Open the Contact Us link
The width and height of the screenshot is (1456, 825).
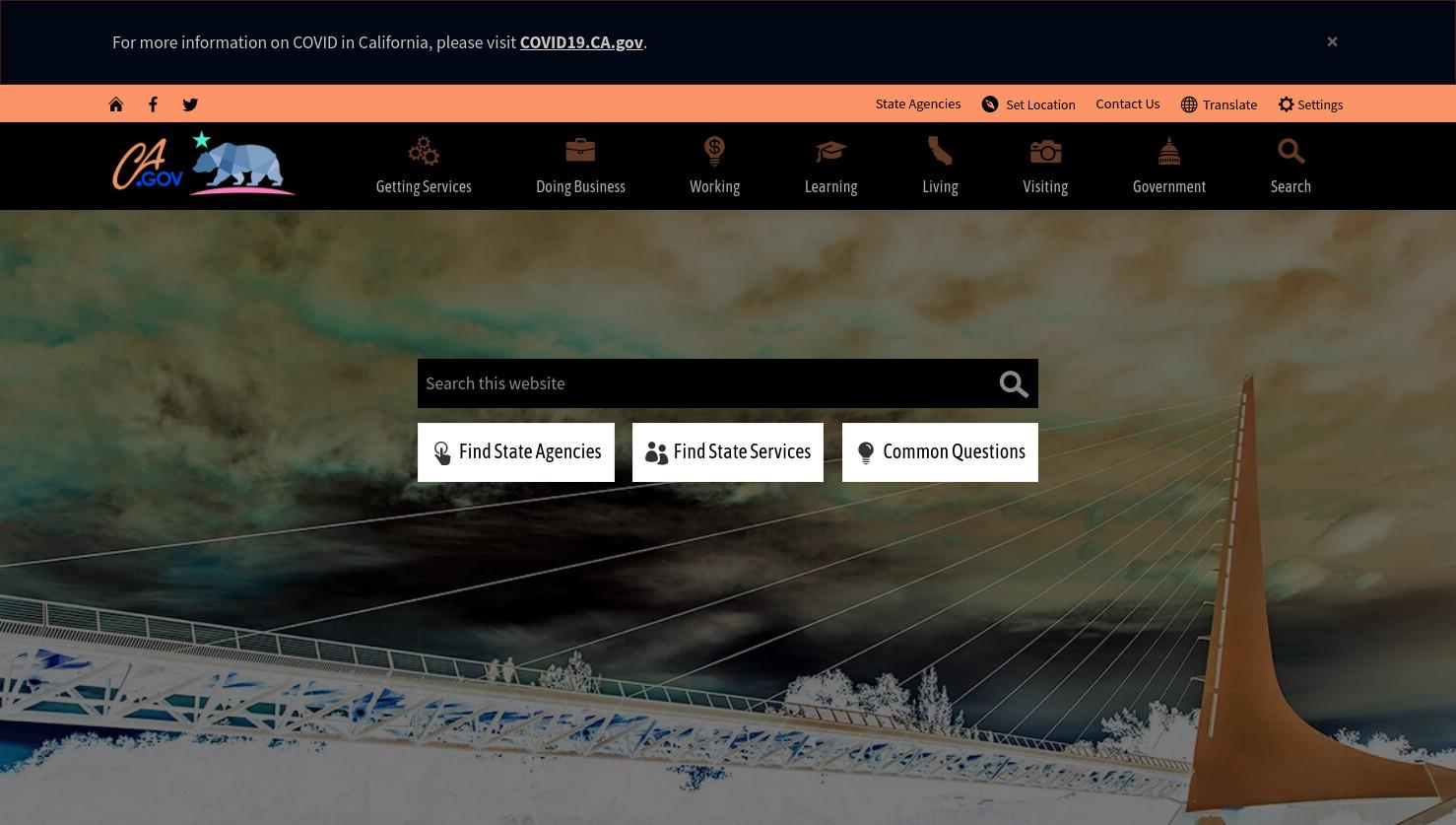pos(1128,103)
